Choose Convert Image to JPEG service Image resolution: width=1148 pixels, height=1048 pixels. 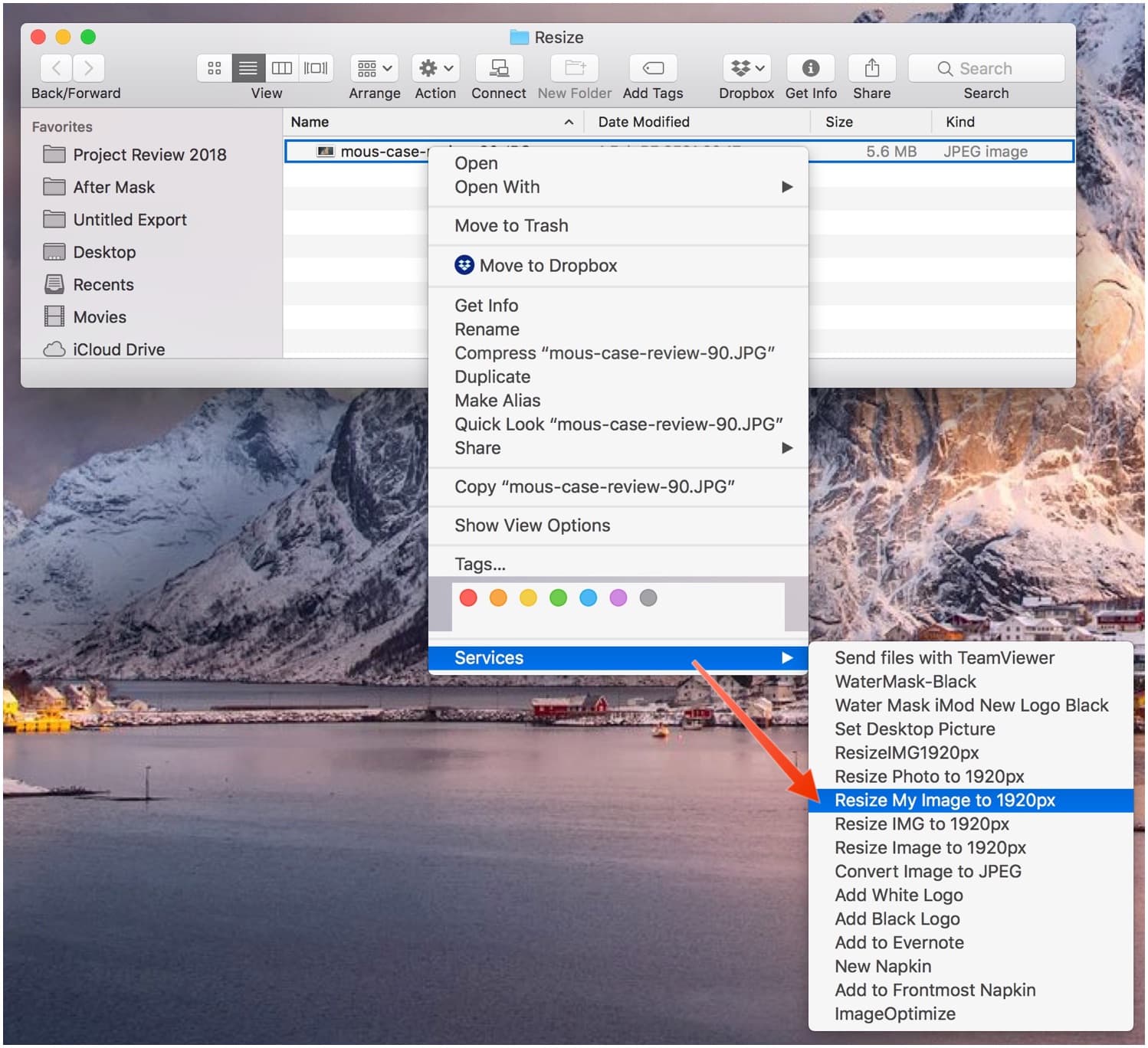(x=927, y=871)
